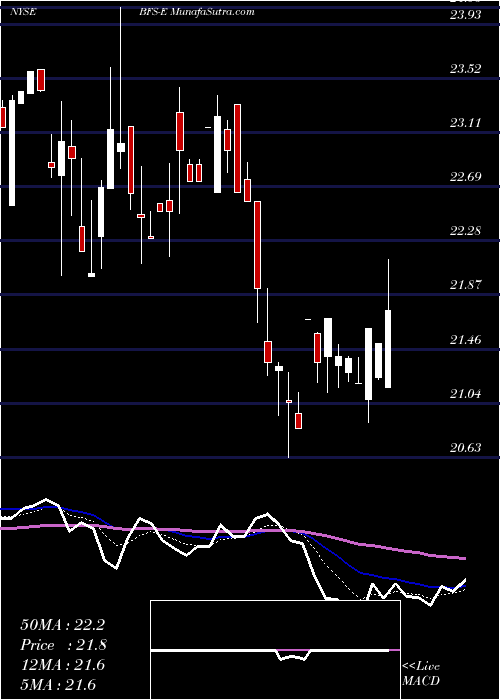Click the 5MA : 21.6 readout
Screen dimensions: 500x700
(58, 685)
